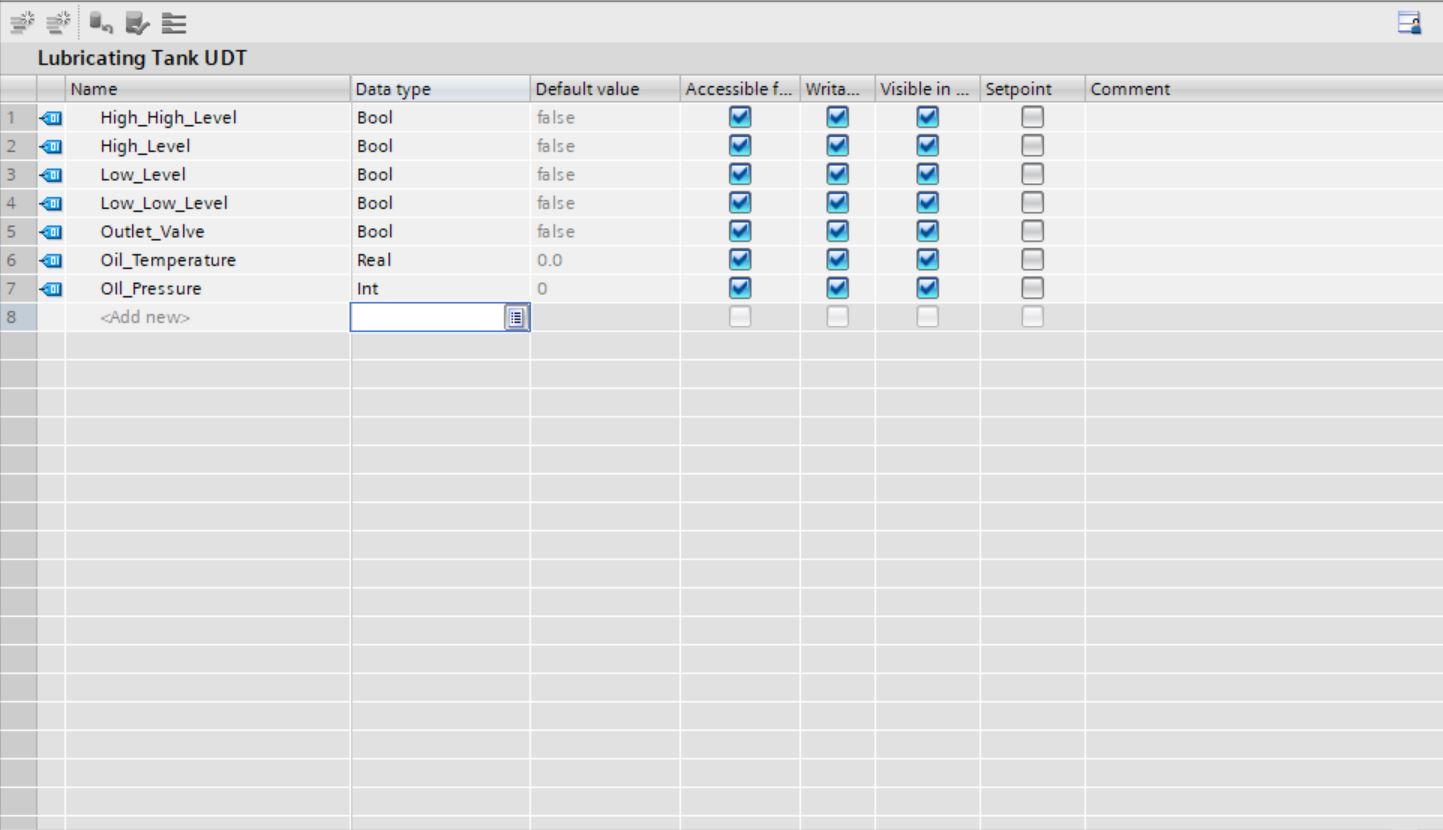Select the Oil_Temperature name cell
The height and width of the screenshot is (830, 1443).
tap(208, 260)
